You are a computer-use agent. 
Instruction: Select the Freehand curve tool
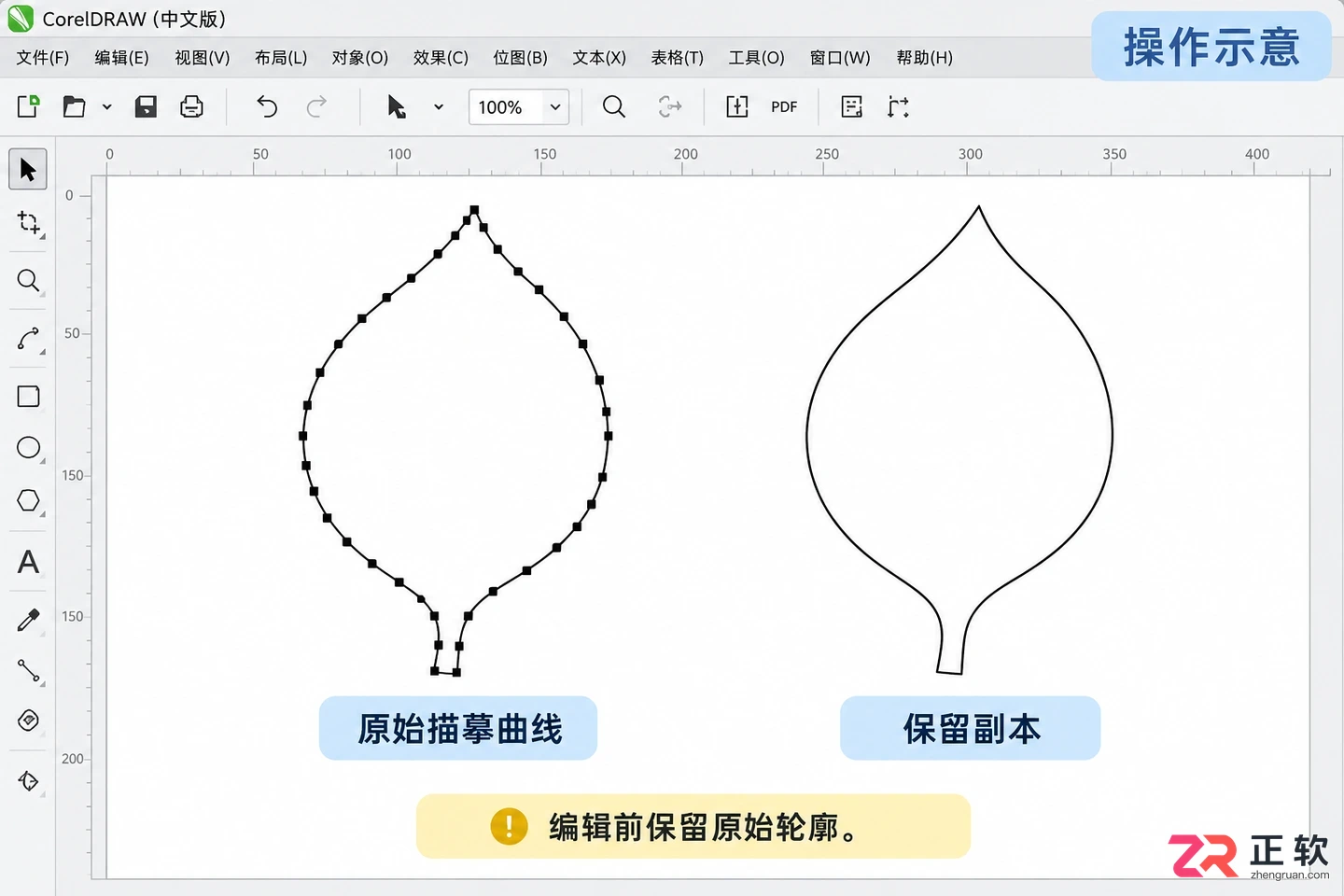tap(29, 339)
